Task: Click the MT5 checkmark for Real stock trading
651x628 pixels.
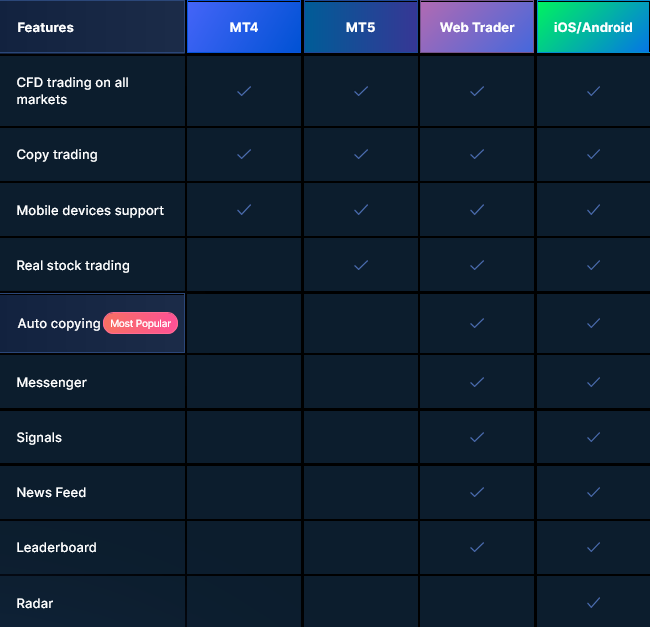Action: [x=361, y=265]
